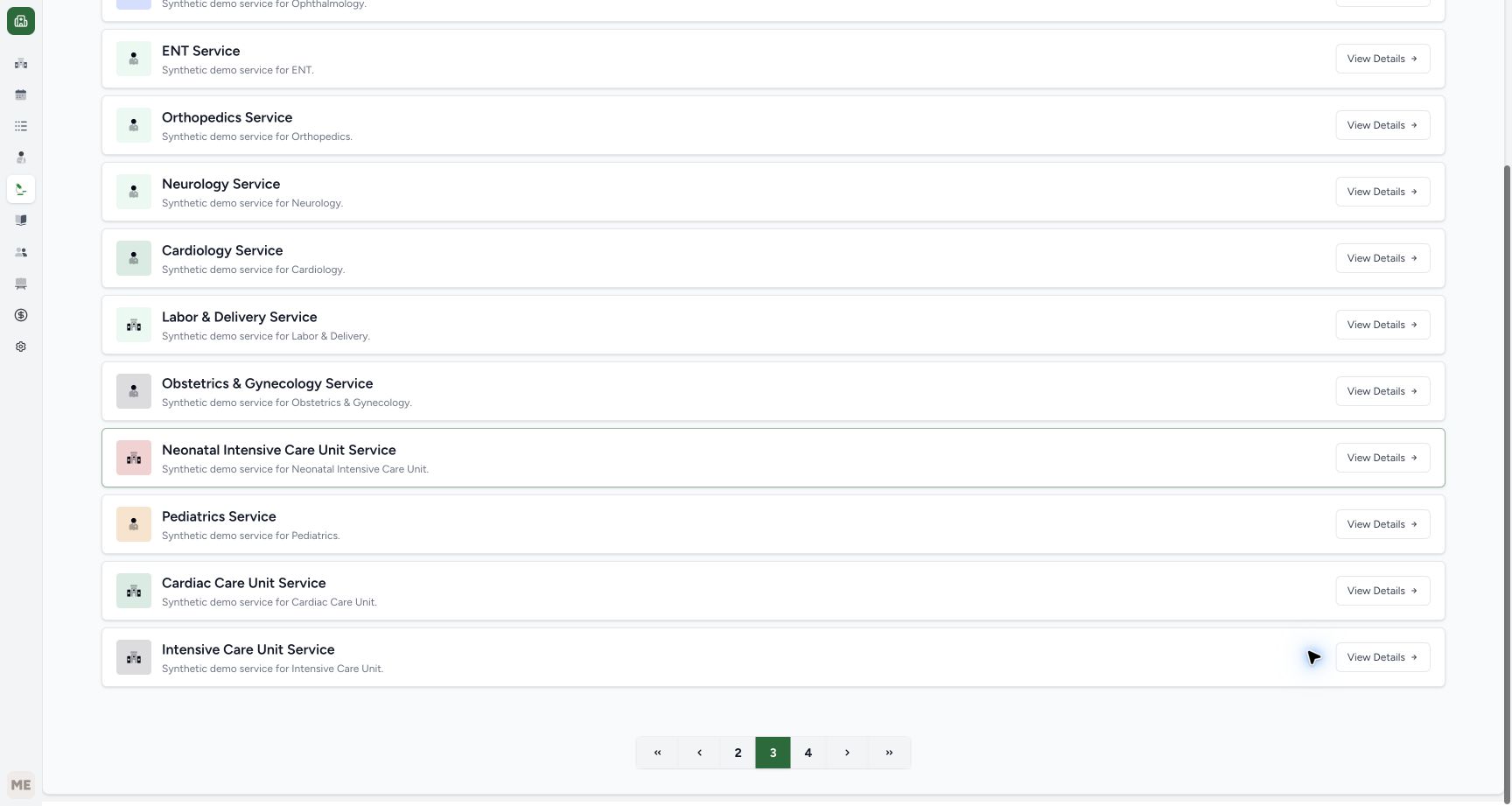View Details for Cardiac Care Unit Service
The height and width of the screenshot is (806, 1512).
(1382, 591)
